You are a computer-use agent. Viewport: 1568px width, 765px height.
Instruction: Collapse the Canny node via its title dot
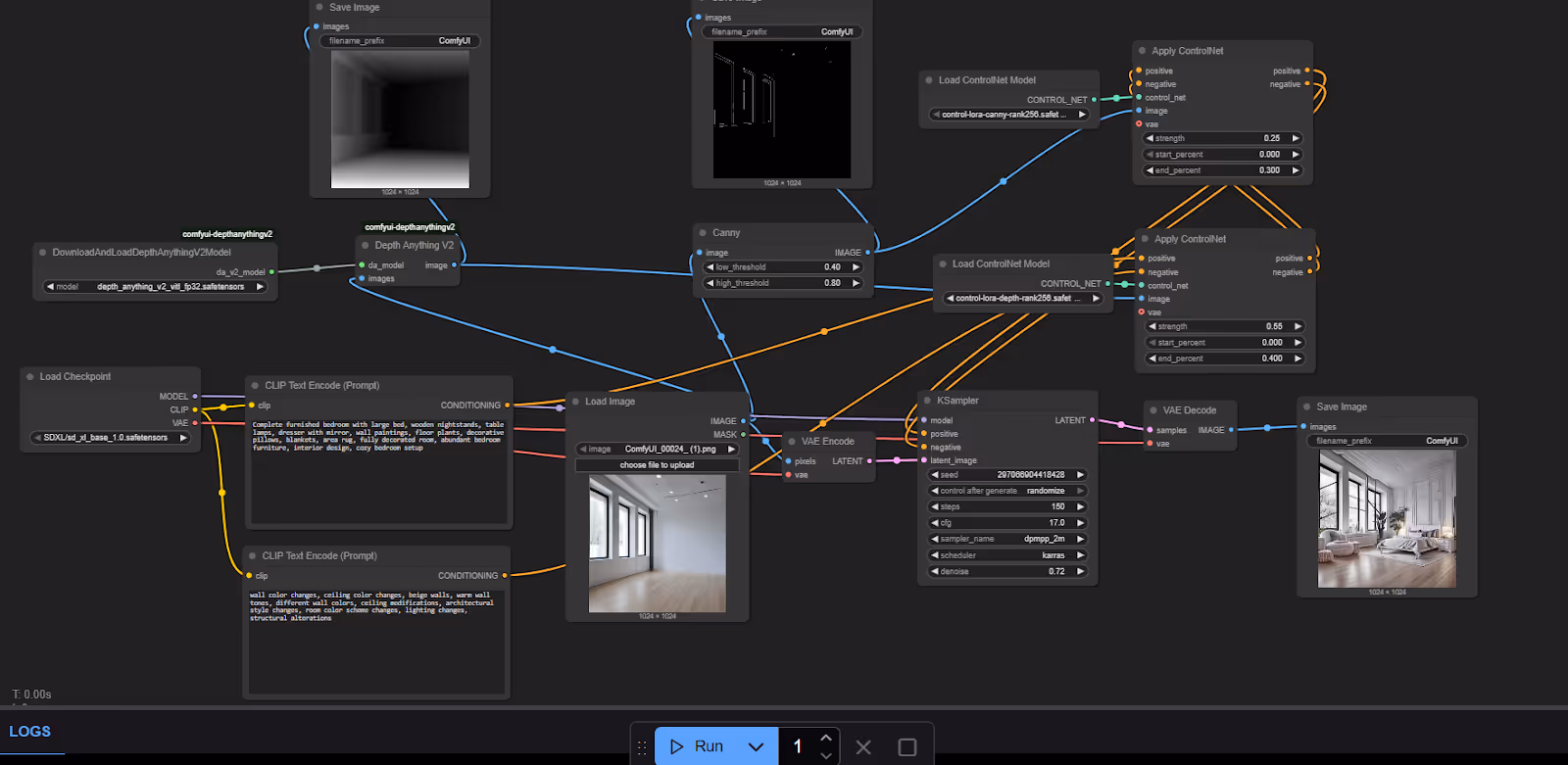tap(704, 233)
